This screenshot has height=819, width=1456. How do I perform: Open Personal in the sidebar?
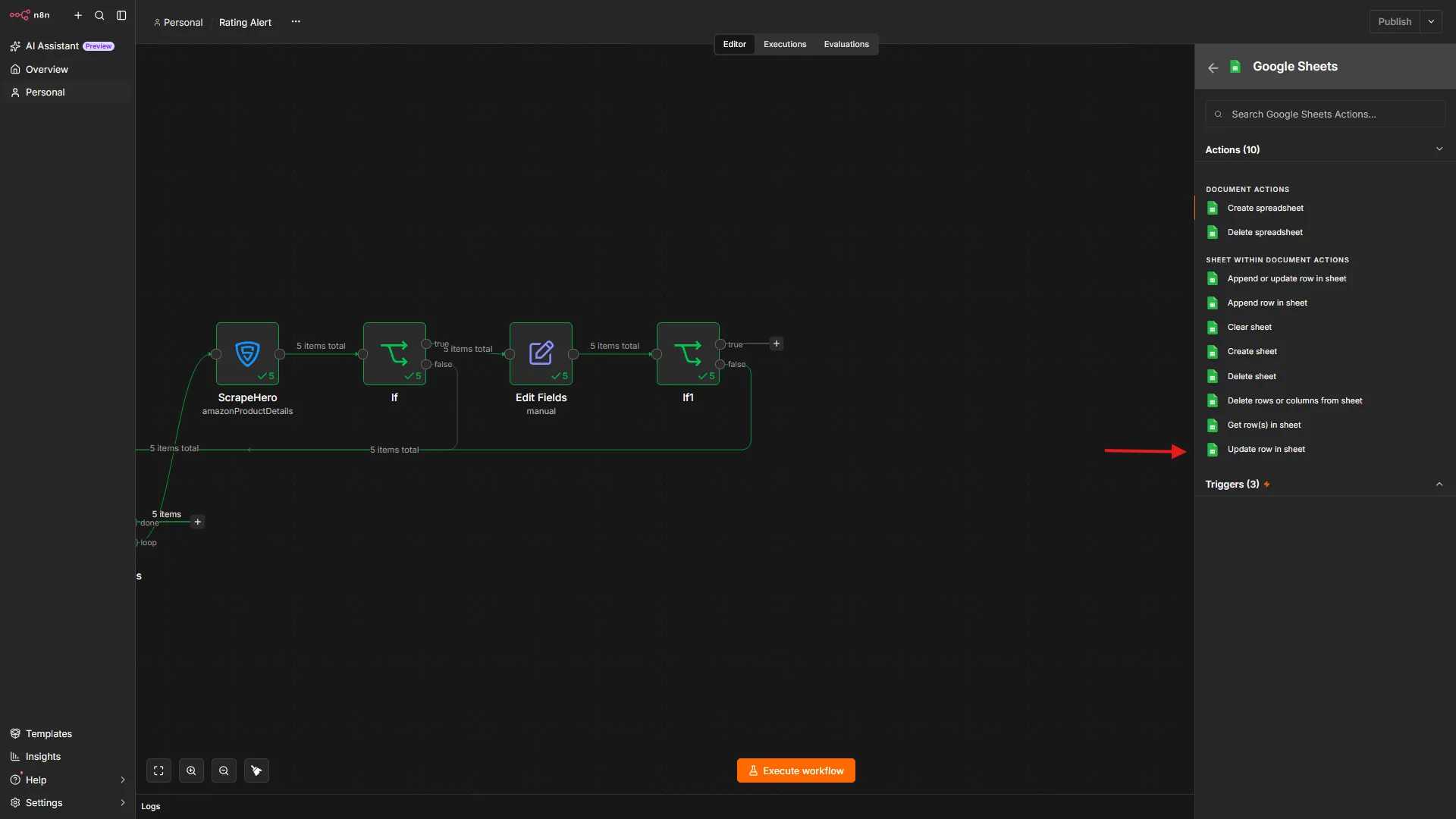(x=67, y=92)
